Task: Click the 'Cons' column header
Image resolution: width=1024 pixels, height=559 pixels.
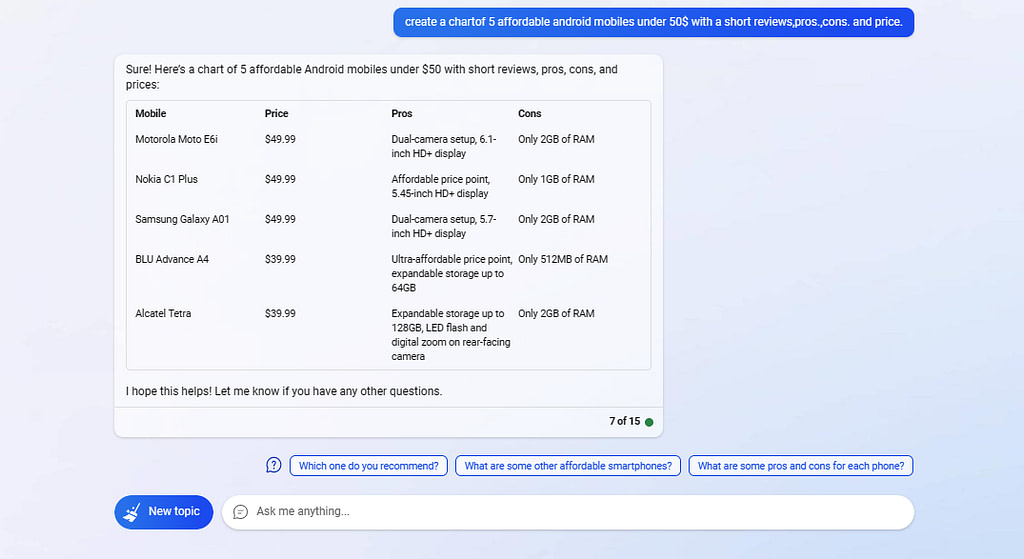Action: [x=530, y=114]
